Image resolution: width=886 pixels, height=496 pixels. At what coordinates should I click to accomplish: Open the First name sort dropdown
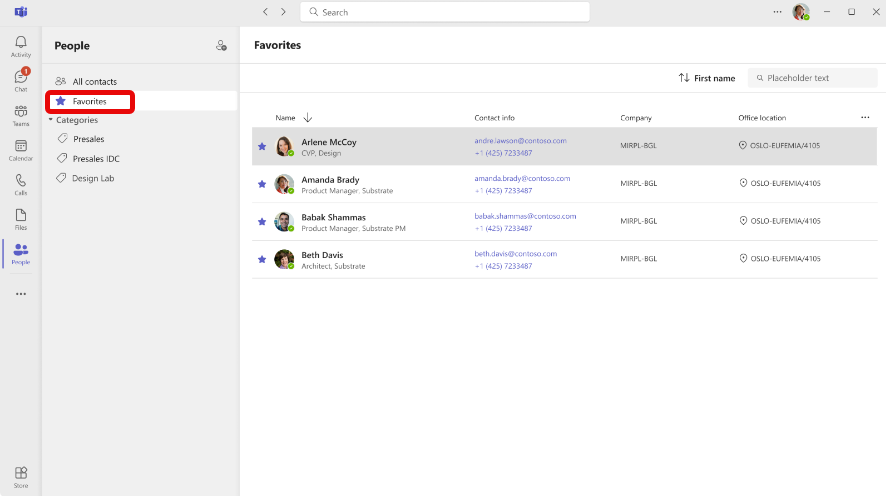pos(706,78)
